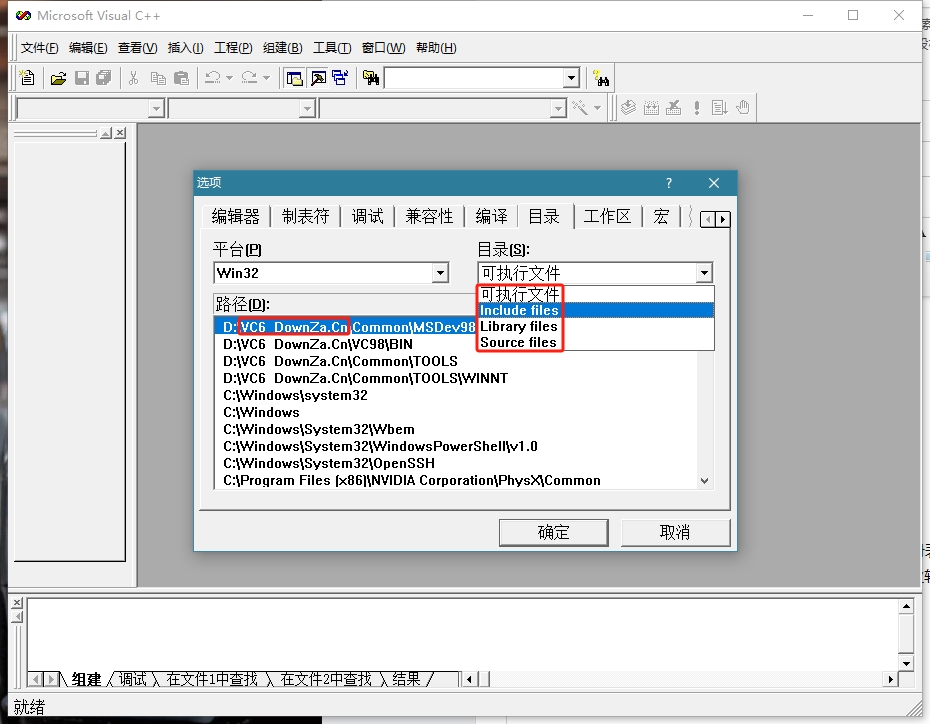Image resolution: width=930 pixels, height=724 pixels.
Task: Click the Window List toolbar icon
Action: coord(340,78)
